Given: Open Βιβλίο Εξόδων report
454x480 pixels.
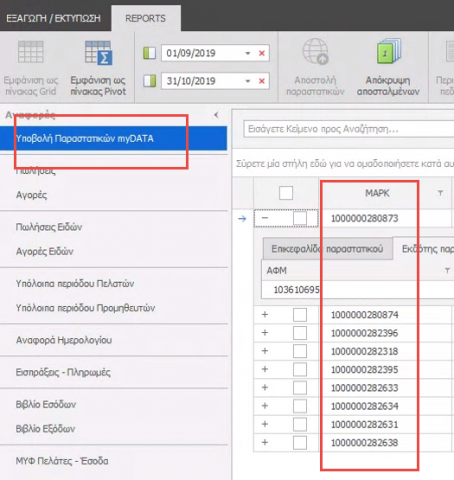Looking at the screenshot, I should click(45, 429).
